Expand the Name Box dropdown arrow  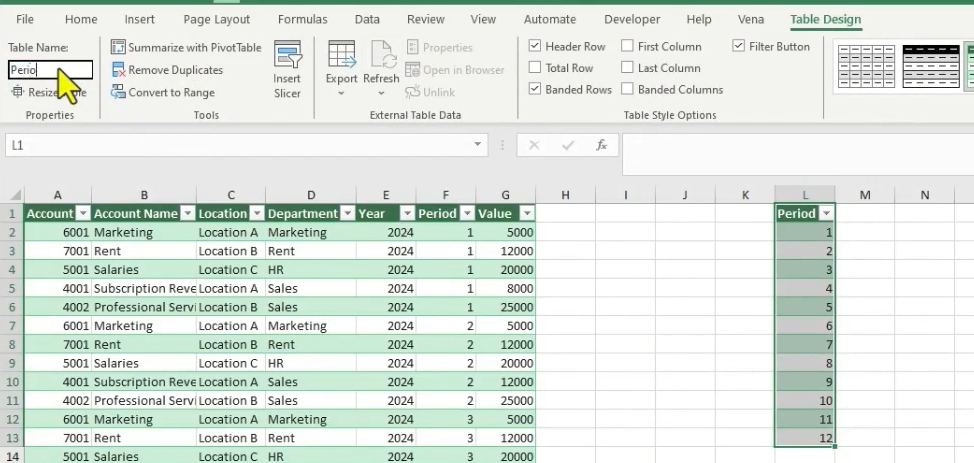click(478, 145)
